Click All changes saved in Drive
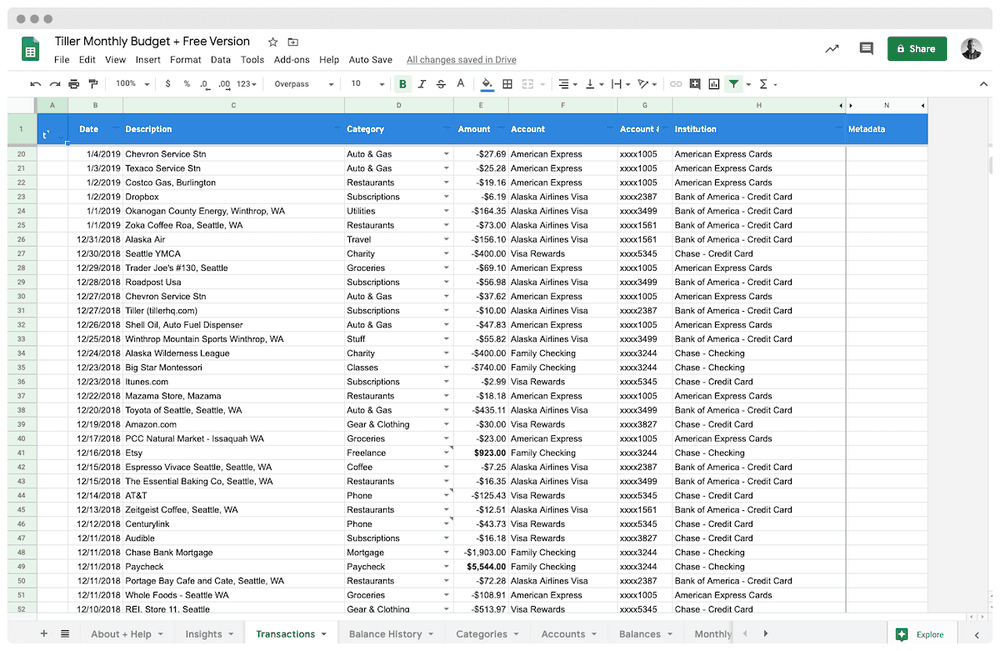Screen dimensions: 1000x651 coord(462,60)
